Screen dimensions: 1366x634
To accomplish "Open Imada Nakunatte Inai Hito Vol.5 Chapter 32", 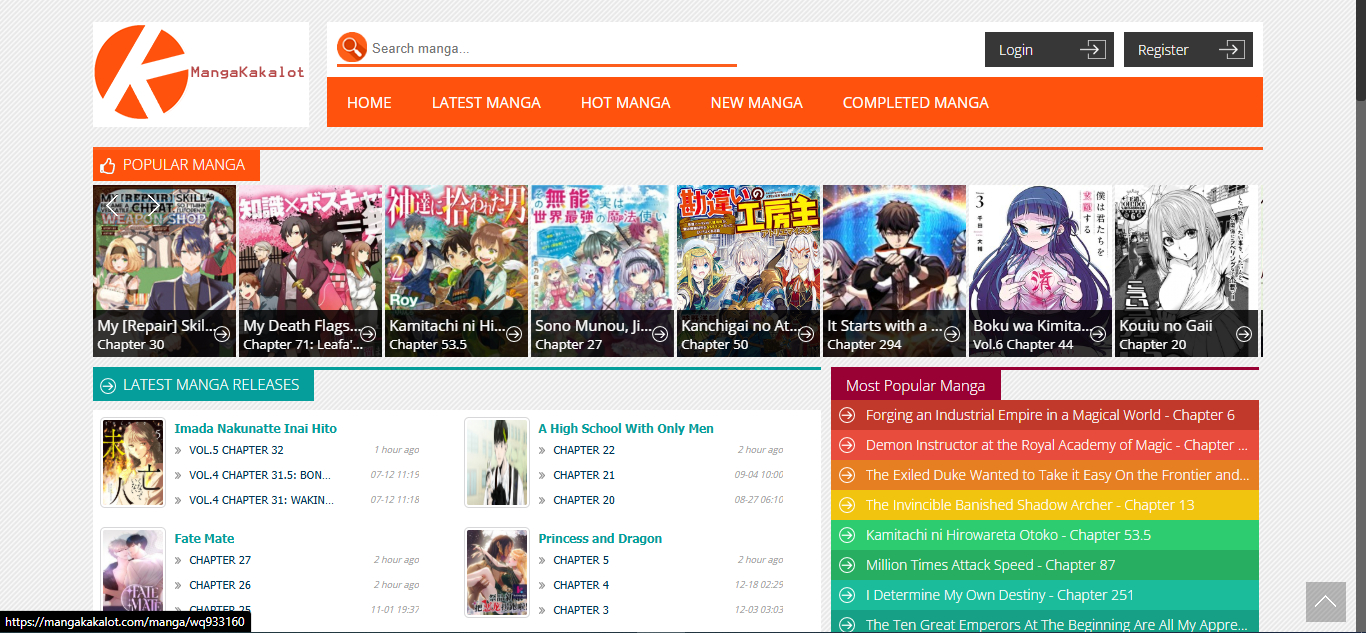I will (236, 450).
